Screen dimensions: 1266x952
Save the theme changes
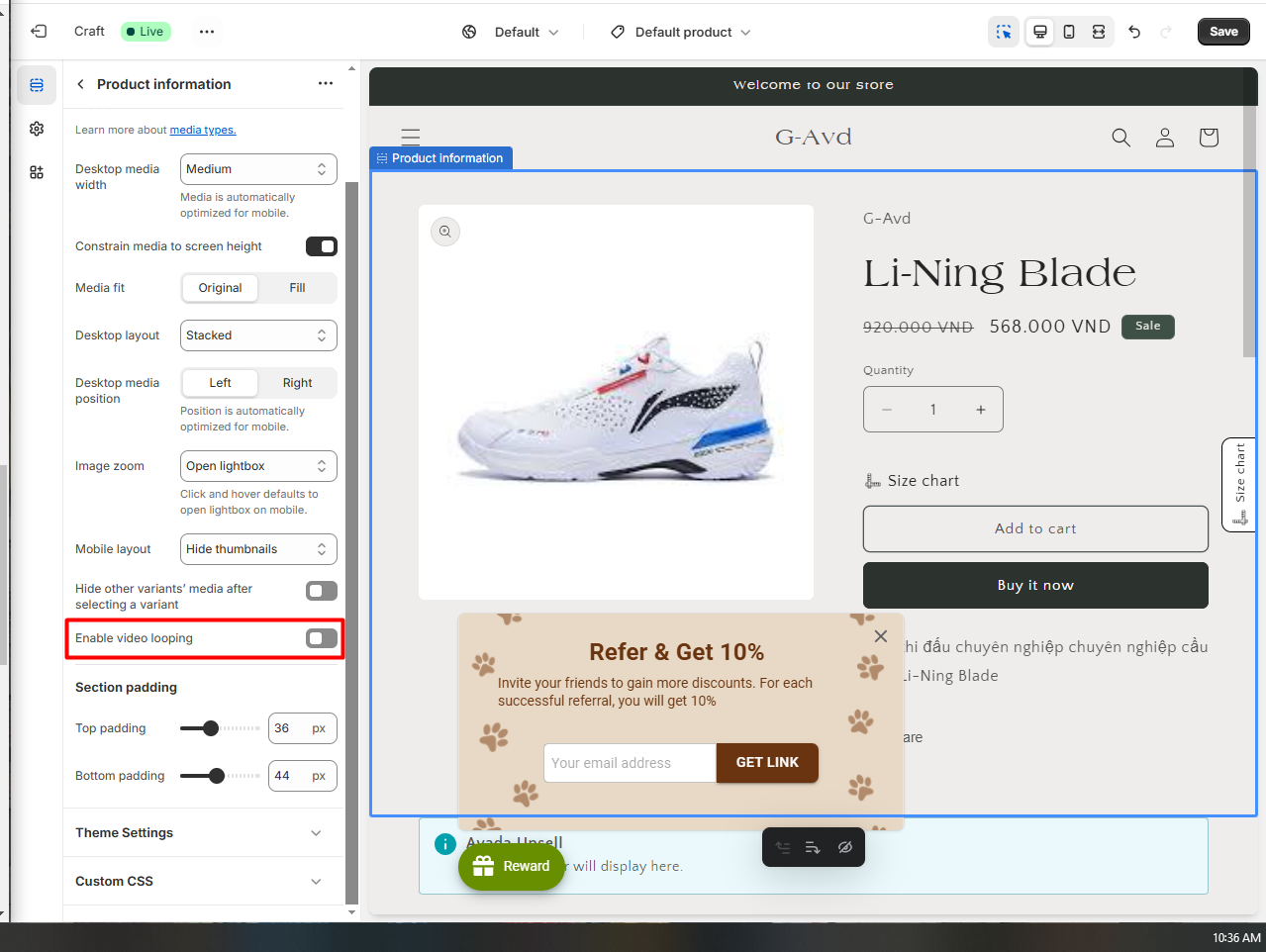(x=1223, y=32)
